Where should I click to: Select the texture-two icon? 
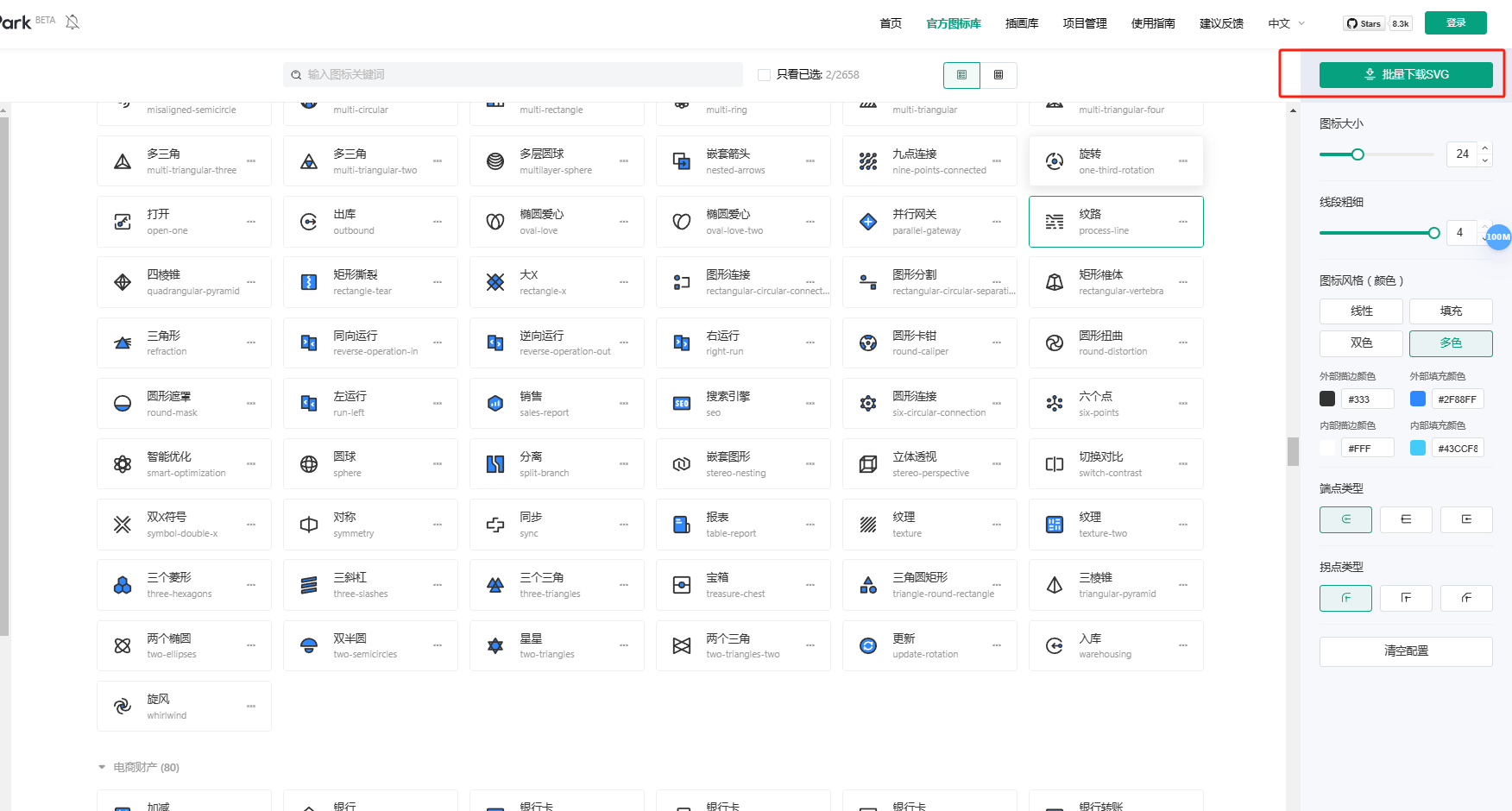pos(1116,525)
